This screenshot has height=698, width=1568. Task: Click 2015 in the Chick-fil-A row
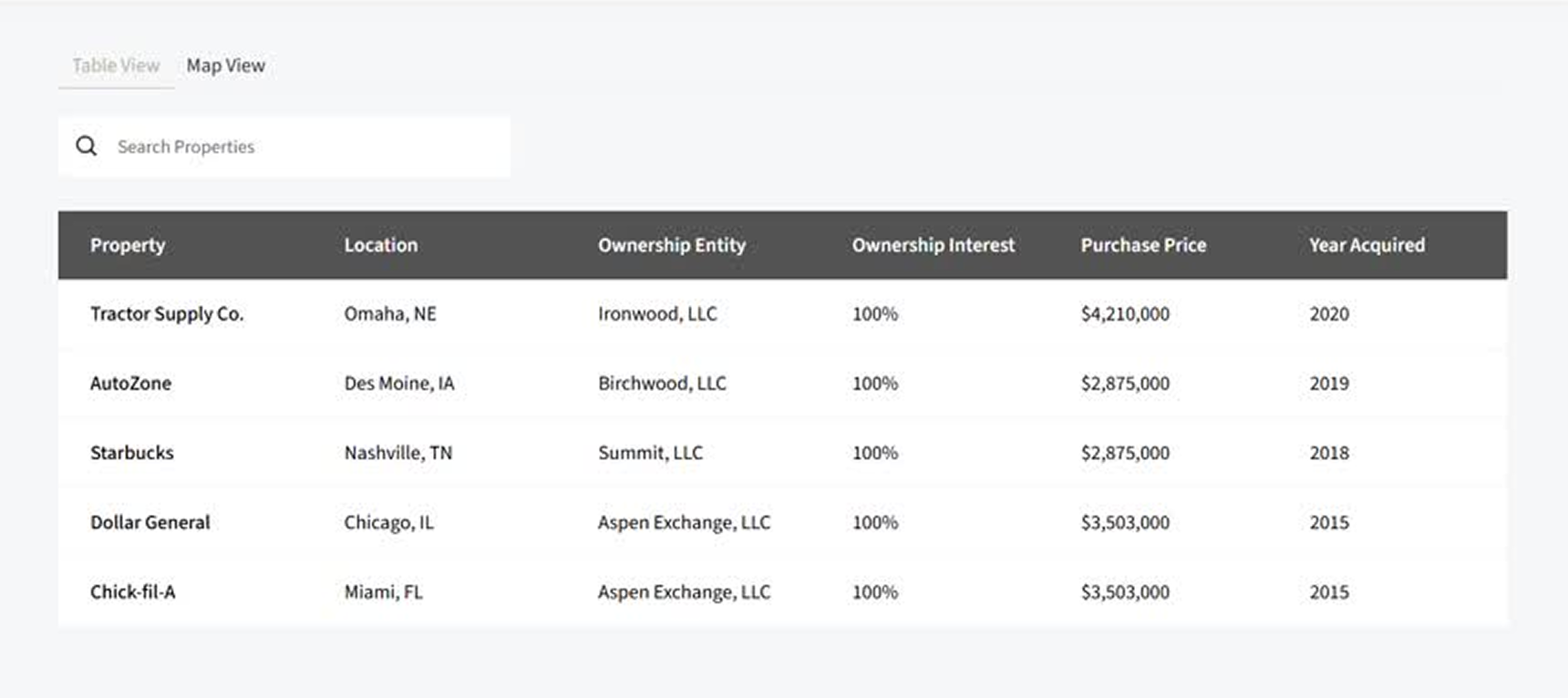pos(1329,592)
